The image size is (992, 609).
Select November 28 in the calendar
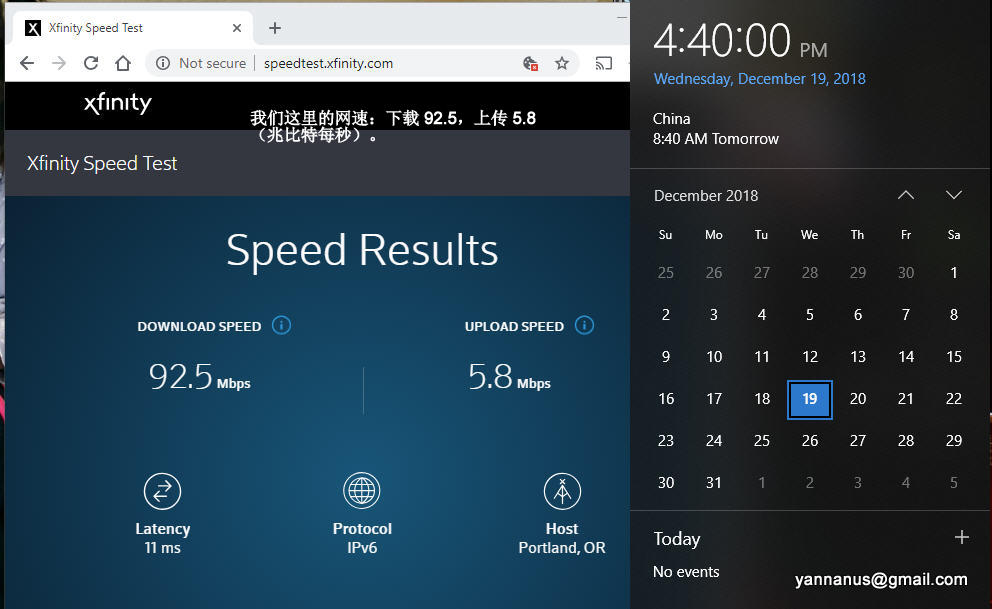click(x=810, y=273)
